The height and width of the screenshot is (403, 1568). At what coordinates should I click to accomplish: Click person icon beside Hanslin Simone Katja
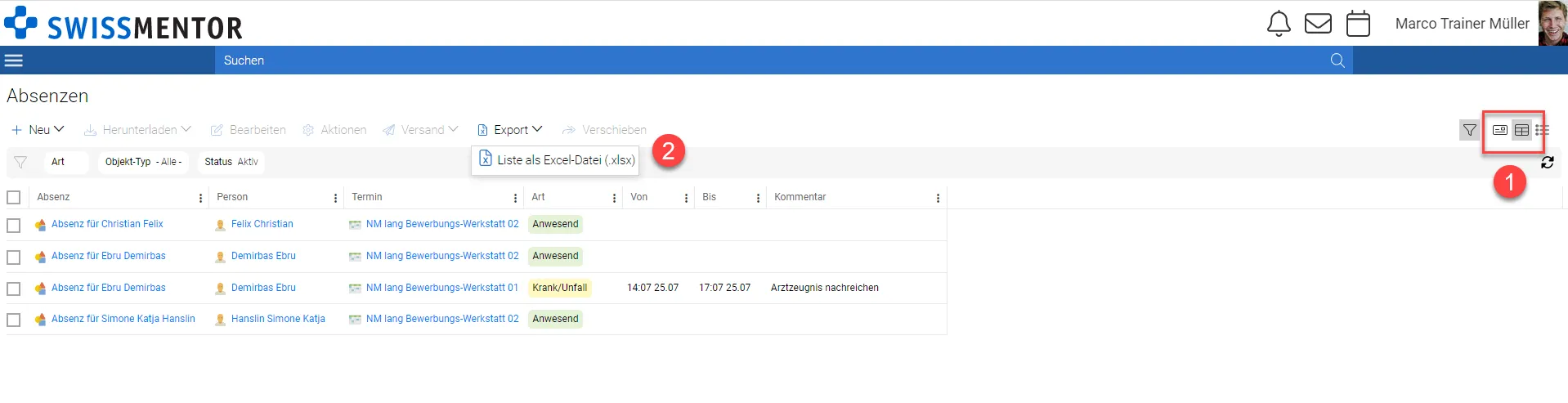click(x=220, y=320)
